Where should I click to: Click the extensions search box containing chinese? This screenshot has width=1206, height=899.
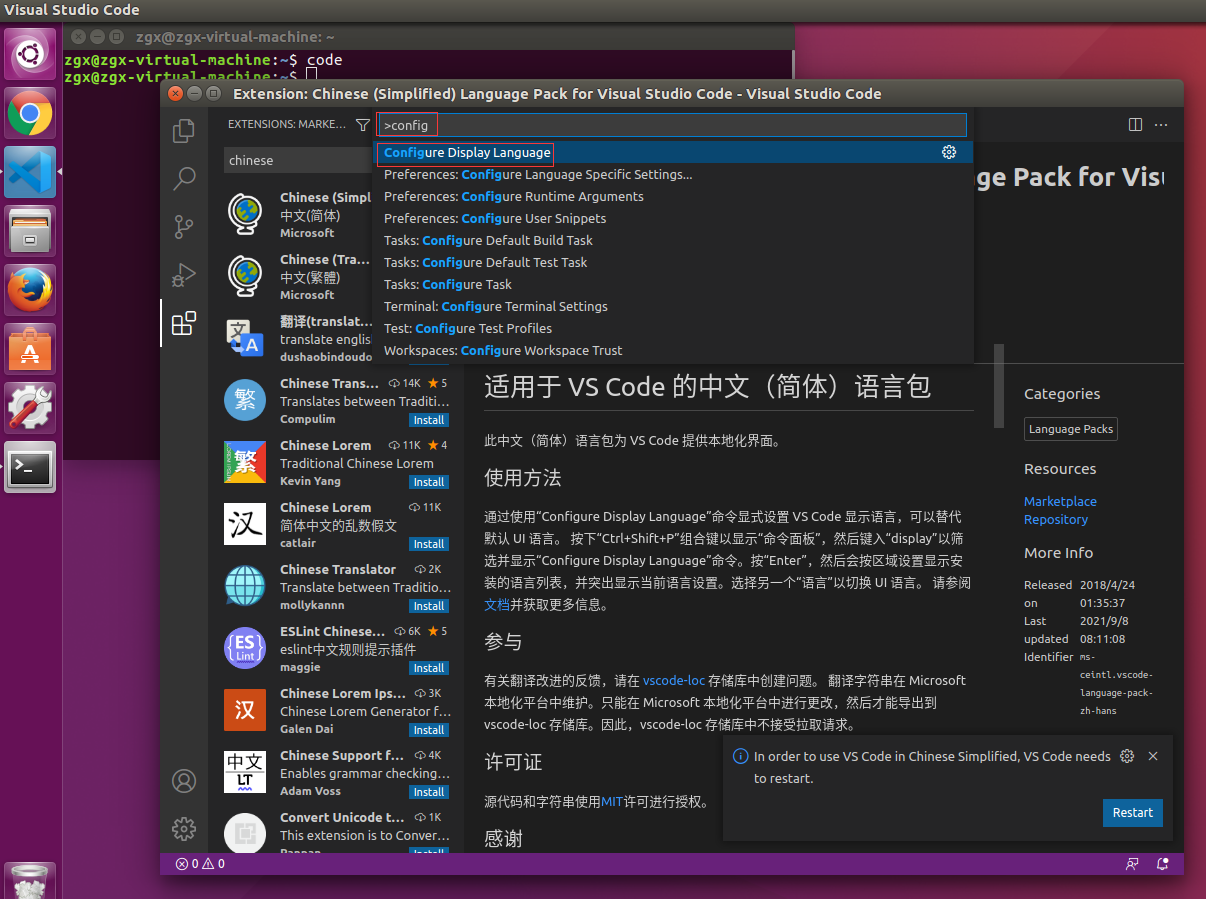pyautogui.click(x=298, y=160)
